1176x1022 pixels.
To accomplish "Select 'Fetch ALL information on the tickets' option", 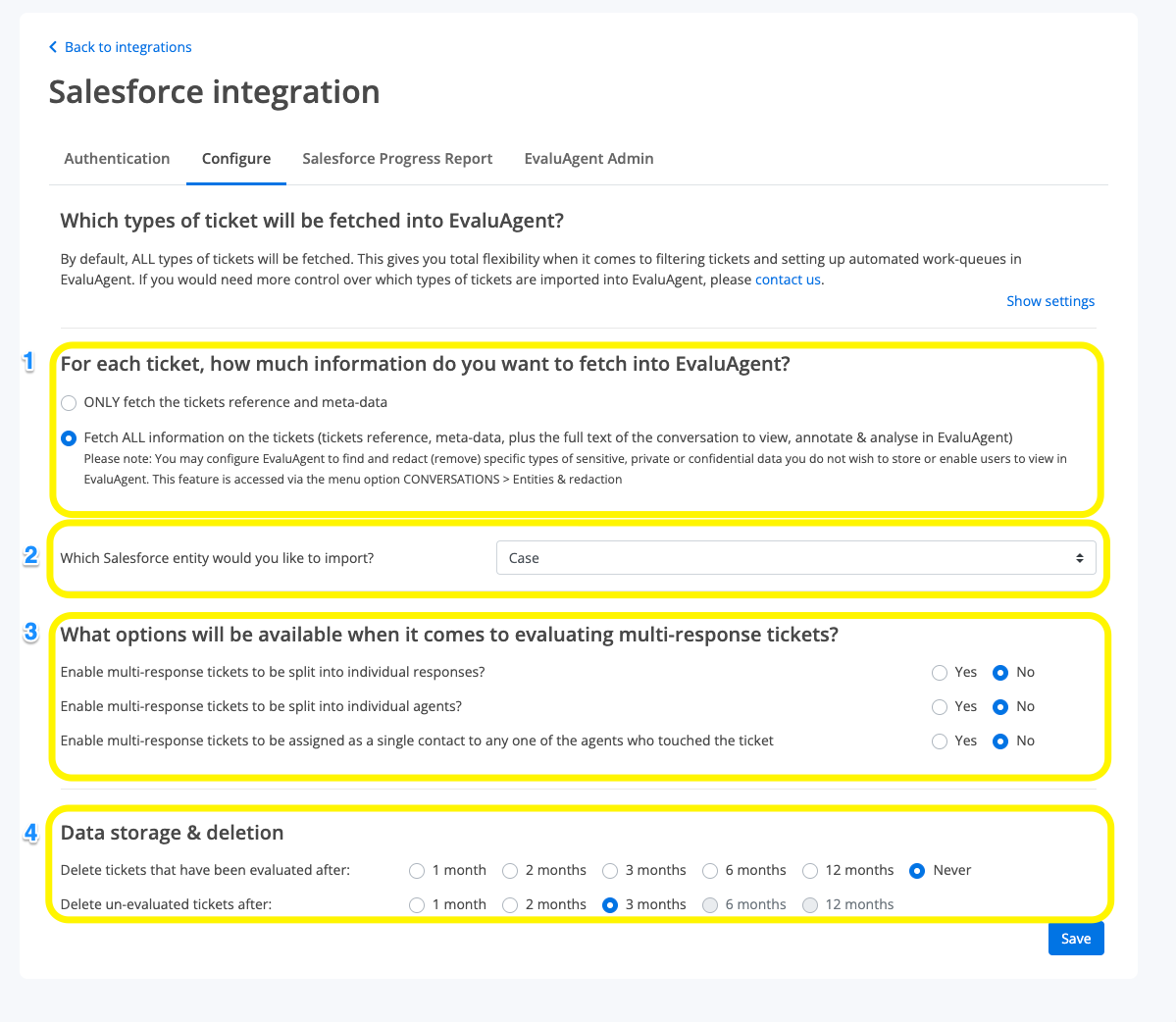I will point(69,437).
